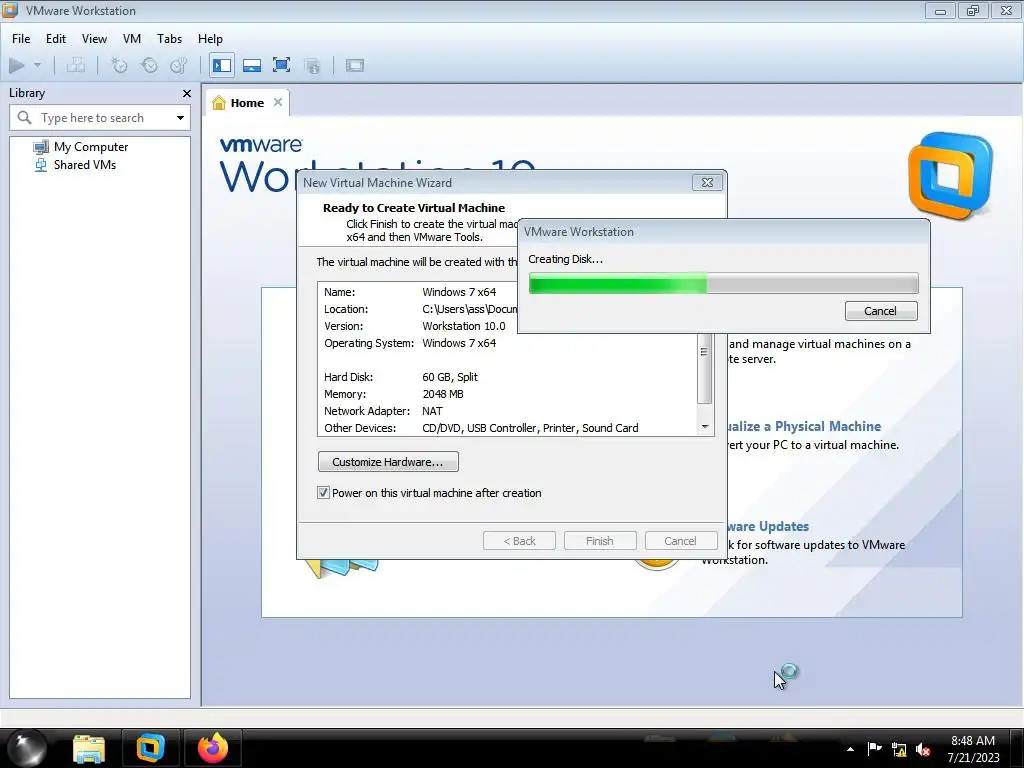1024x768 pixels.
Task: Click the Hard Disk value 60 GB, Split
Action: coord(450,377)
